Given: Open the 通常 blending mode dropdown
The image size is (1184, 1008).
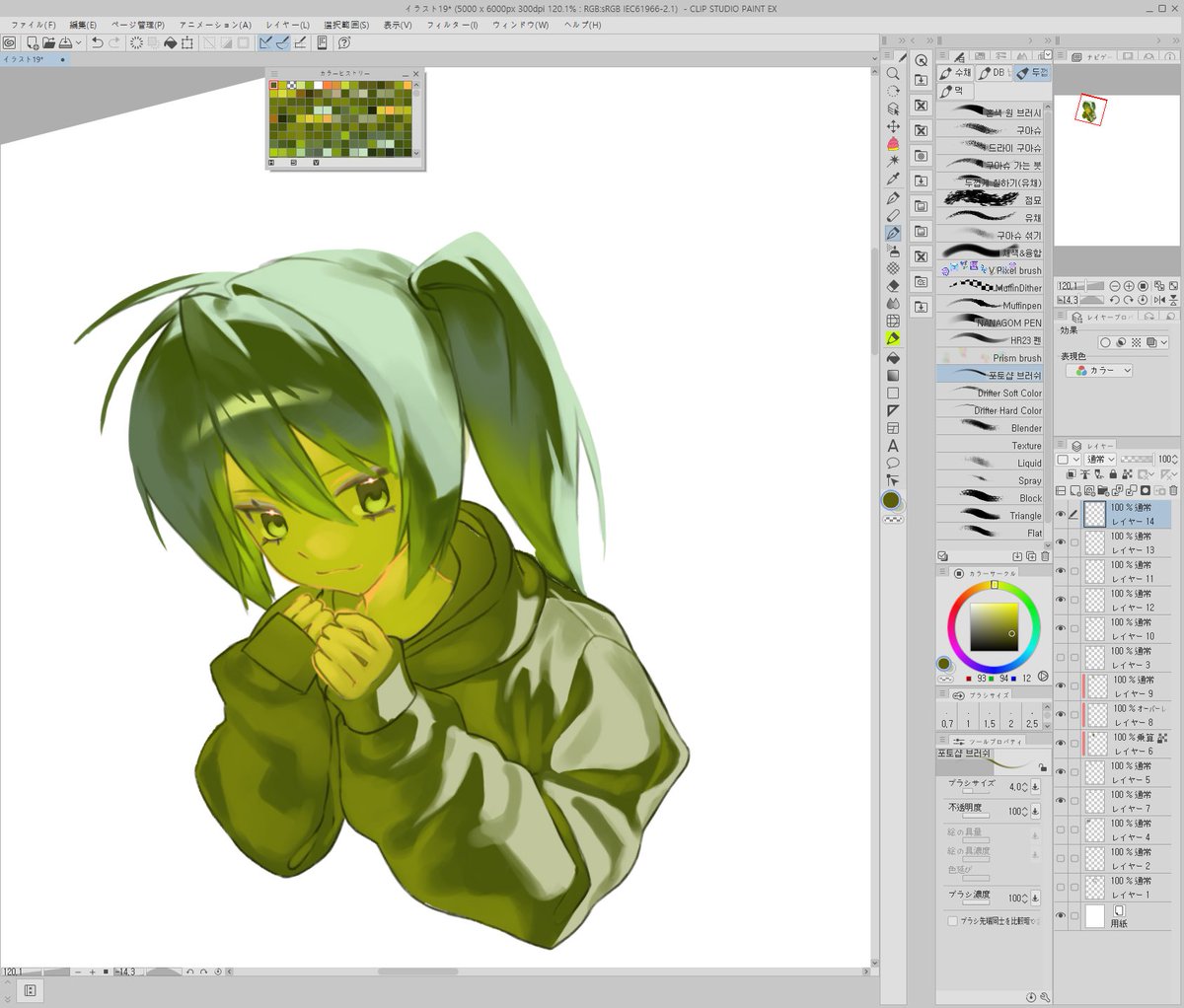Looking at the screenshot, I should point(1100,460).
